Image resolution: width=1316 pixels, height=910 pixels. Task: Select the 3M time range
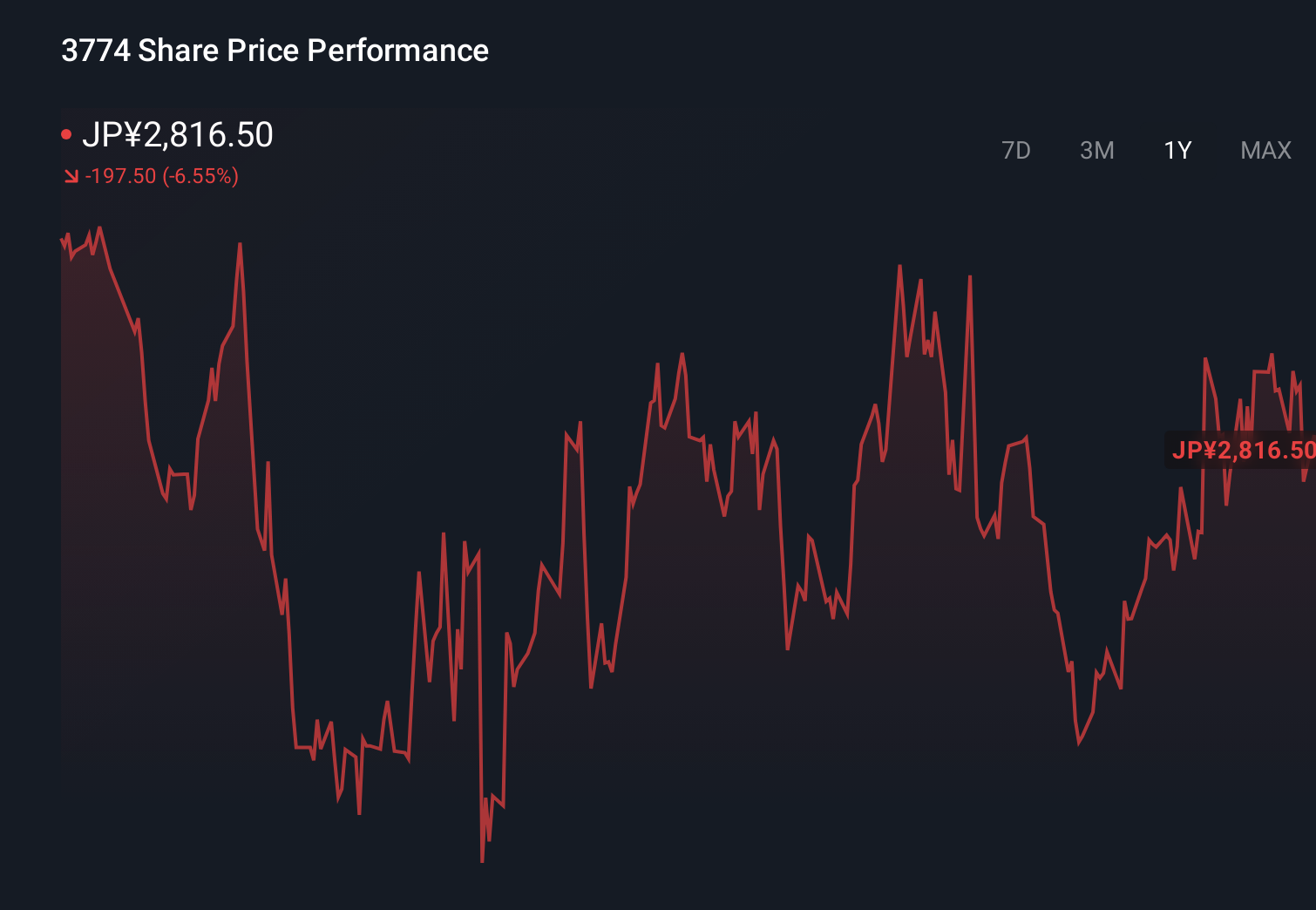pos(1097,150)
